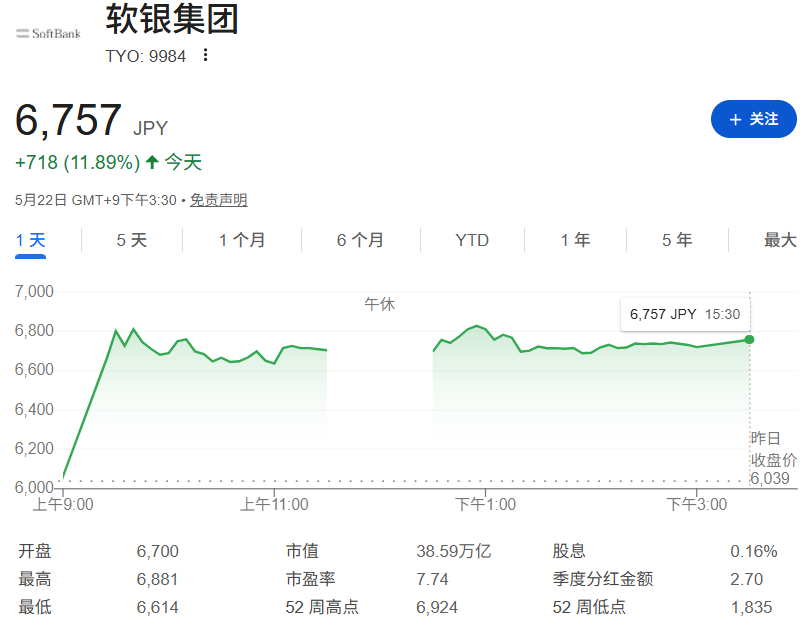This screenshot has height=627, width=810.
Task: Click the 52 周高点 value 6,924
Action: 437,607
